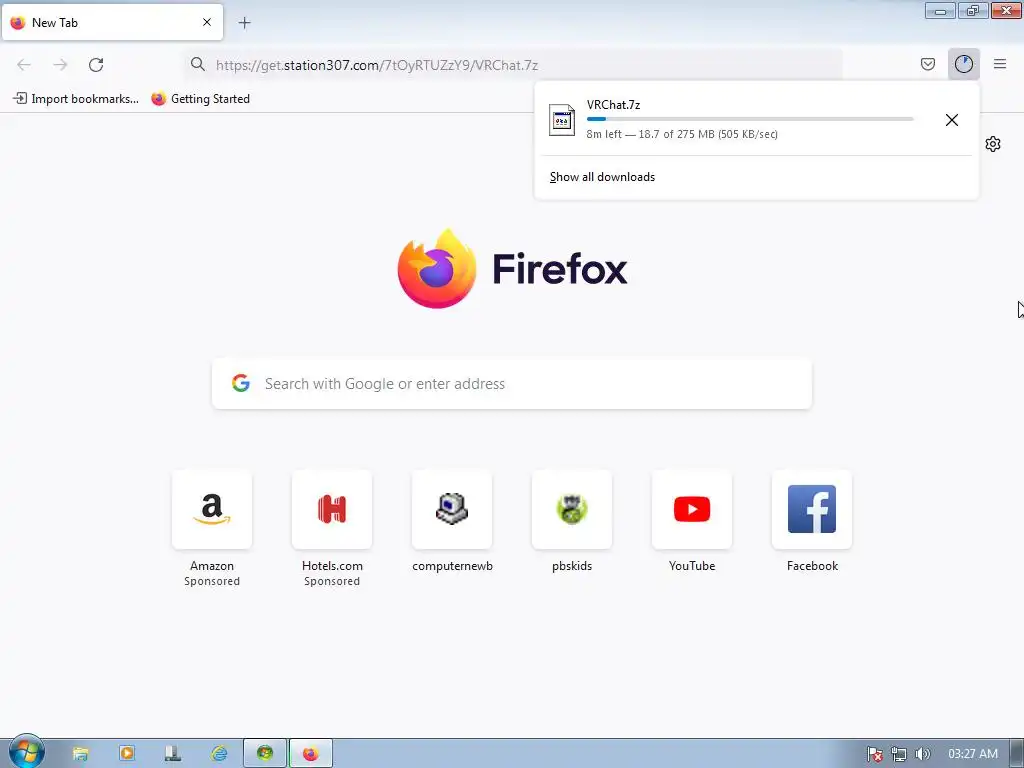This screenshot has height=768, width=1024.
Task: Launch Windows Media Player from taskbar
Action: click(x=127, y=754)
